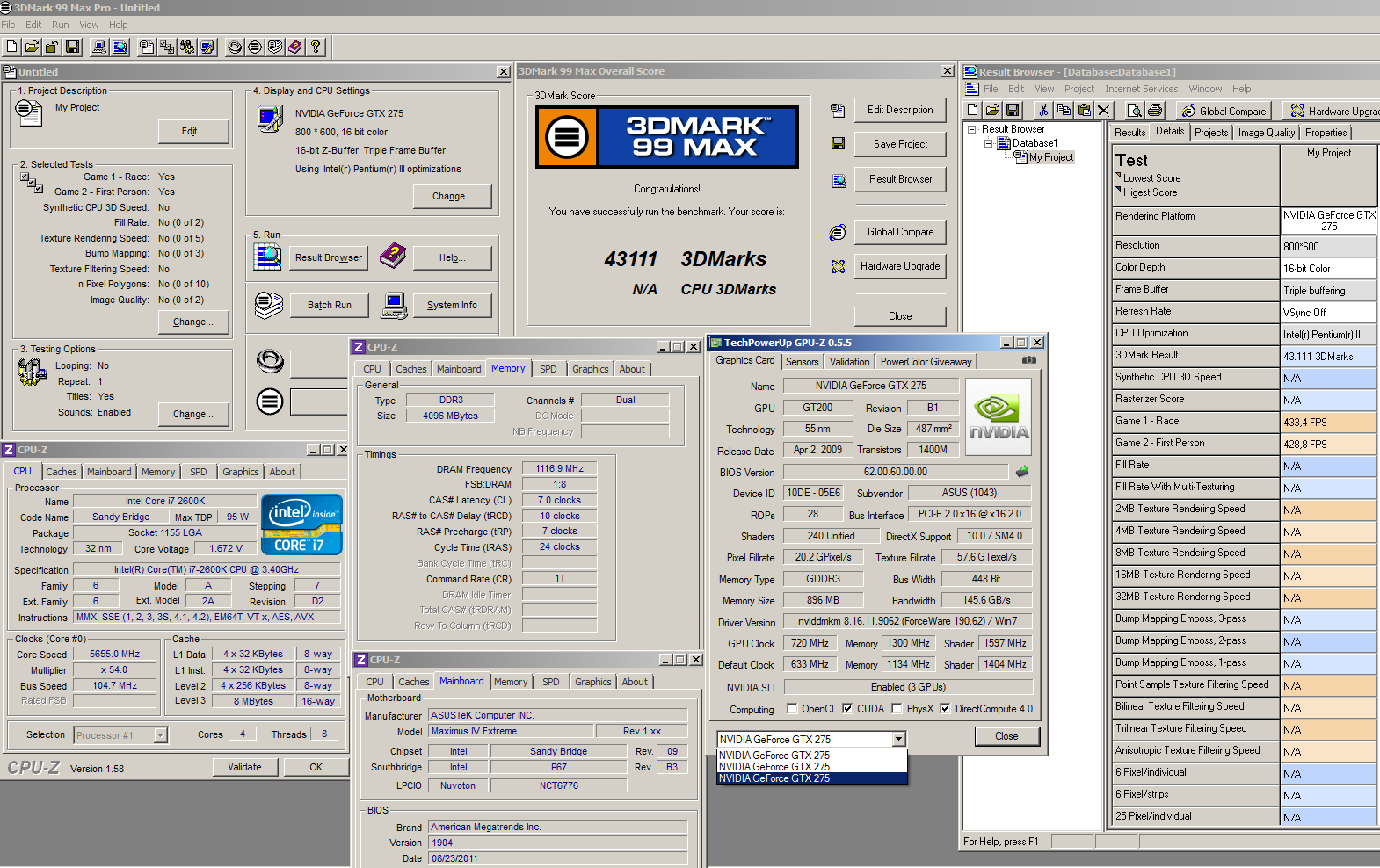Collapse the Result Browser tree root node
Screen dimensions: 1380x868
972,129
